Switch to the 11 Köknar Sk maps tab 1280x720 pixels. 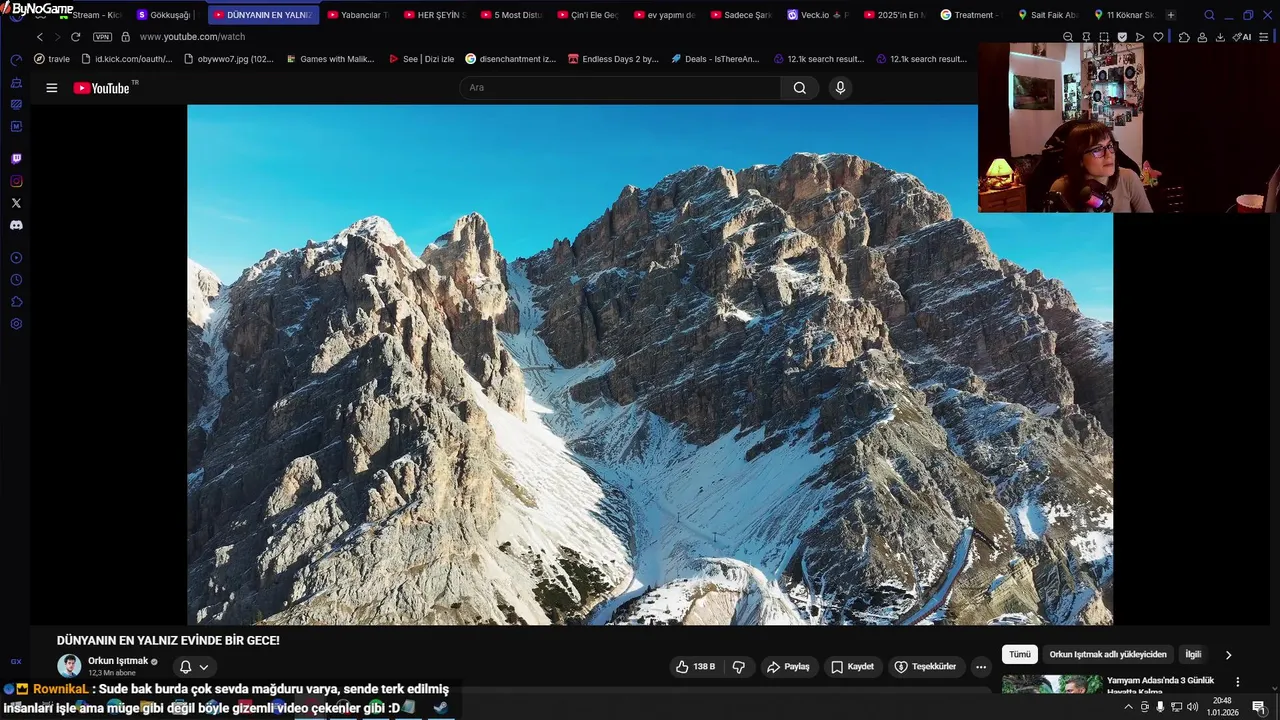pyautogui.click(x=1124, y=15)
